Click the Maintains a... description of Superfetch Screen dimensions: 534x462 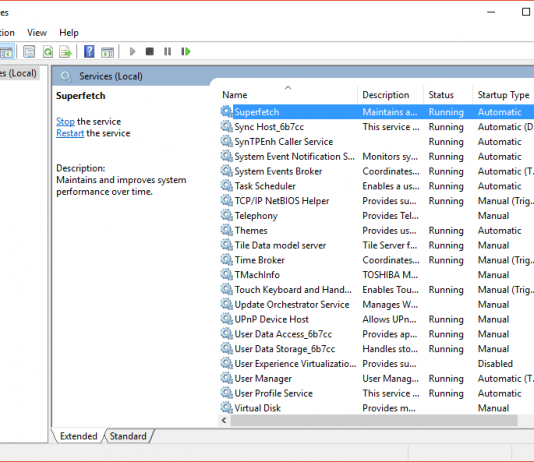[390, 112]
